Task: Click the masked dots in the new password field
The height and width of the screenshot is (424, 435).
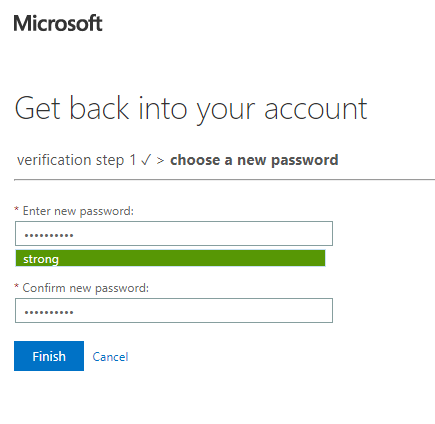Action: point(49,235)
